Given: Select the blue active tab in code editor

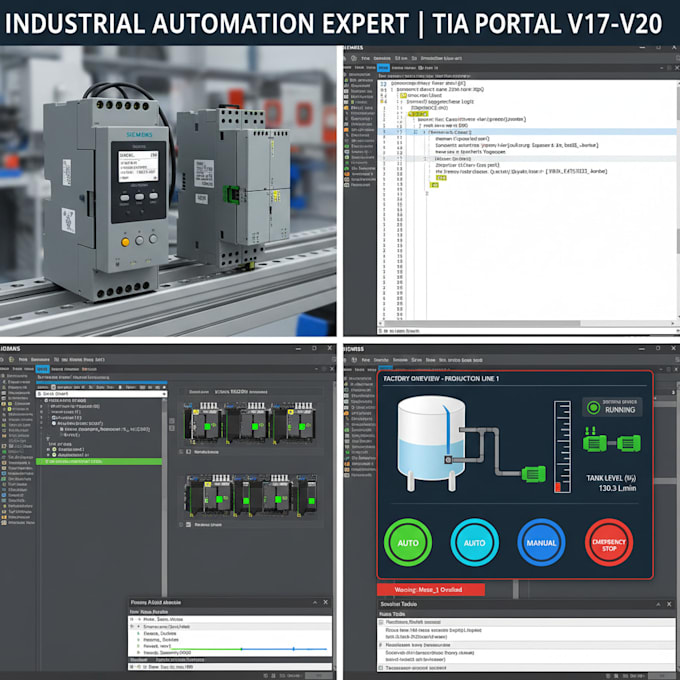Looking at the screenshot, I should click(x=383, y=68).
